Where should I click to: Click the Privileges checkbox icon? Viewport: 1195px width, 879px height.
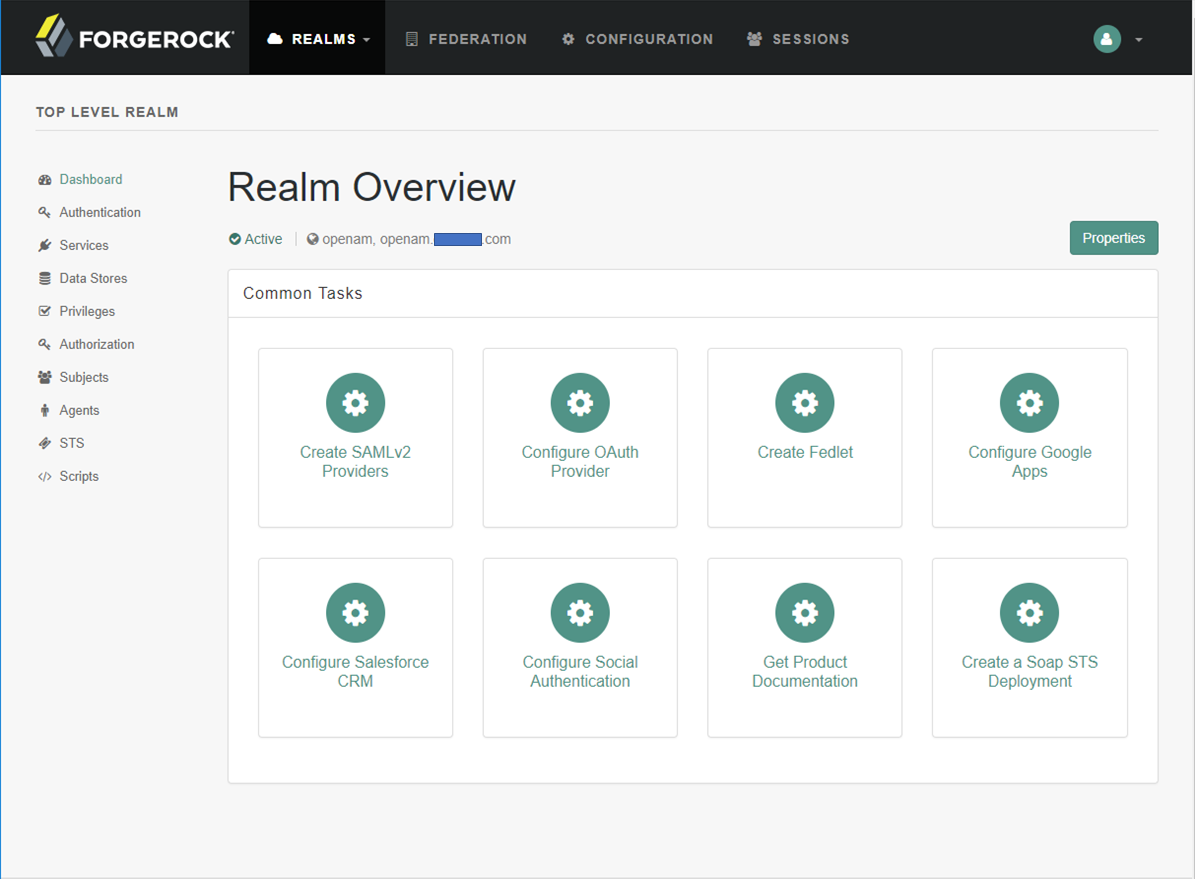click(44, 312)
